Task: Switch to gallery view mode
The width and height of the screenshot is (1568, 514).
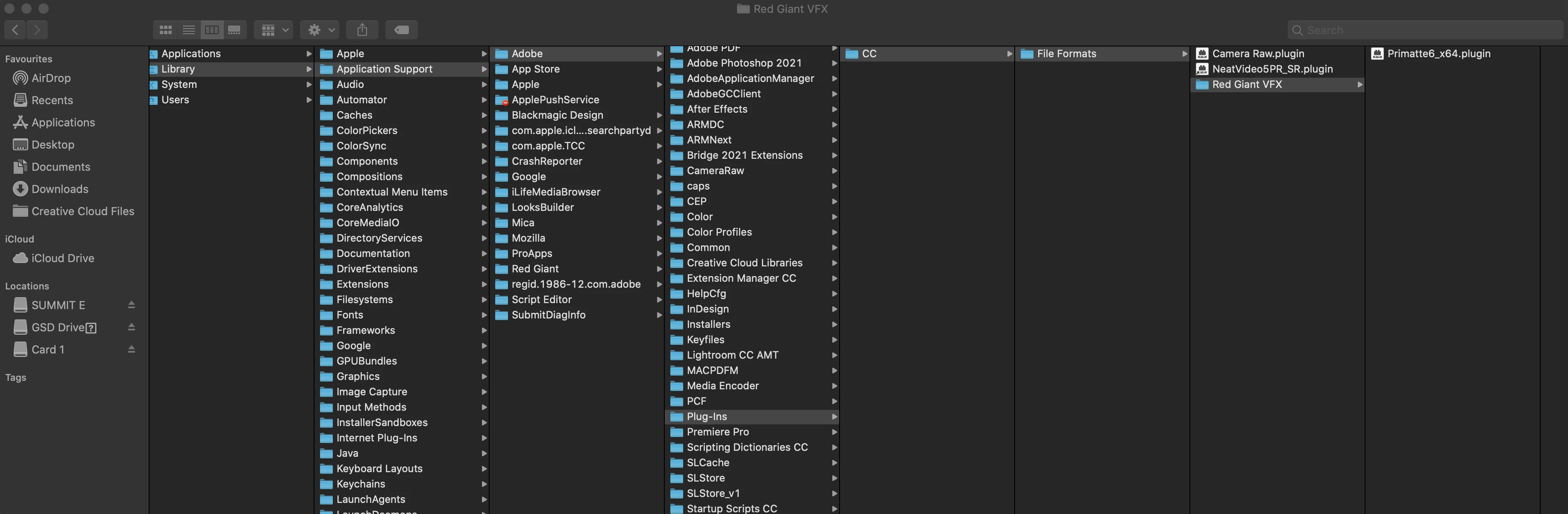Action: point(235,30)
